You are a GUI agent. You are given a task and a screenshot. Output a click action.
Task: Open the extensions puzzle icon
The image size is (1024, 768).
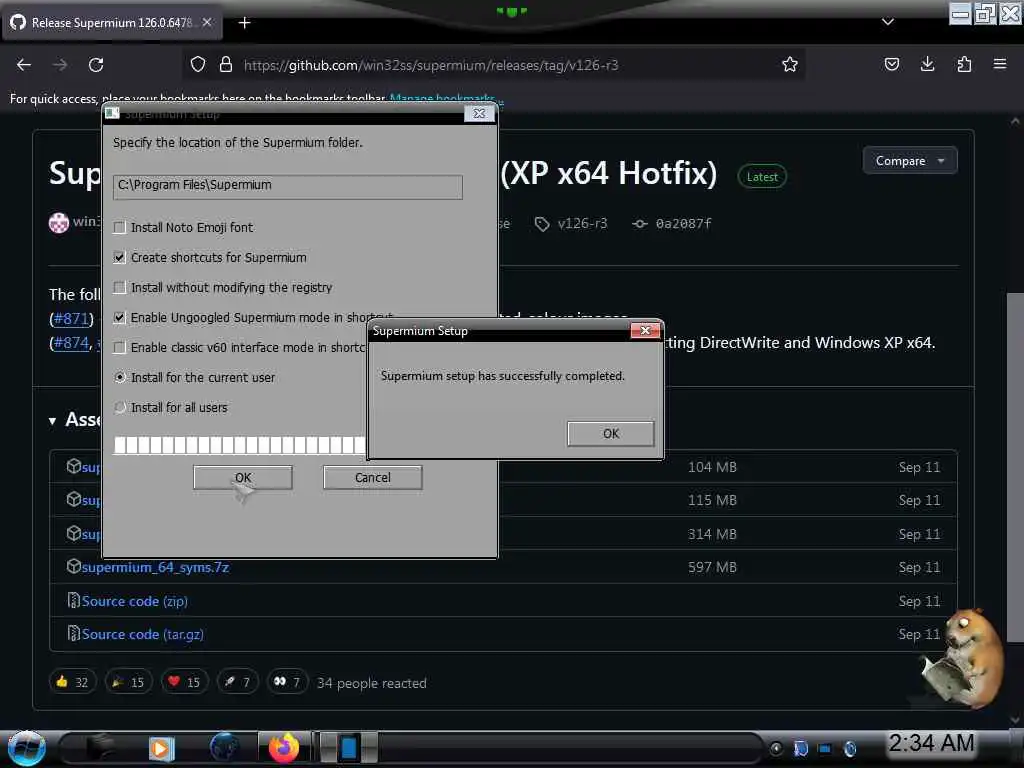964,65
